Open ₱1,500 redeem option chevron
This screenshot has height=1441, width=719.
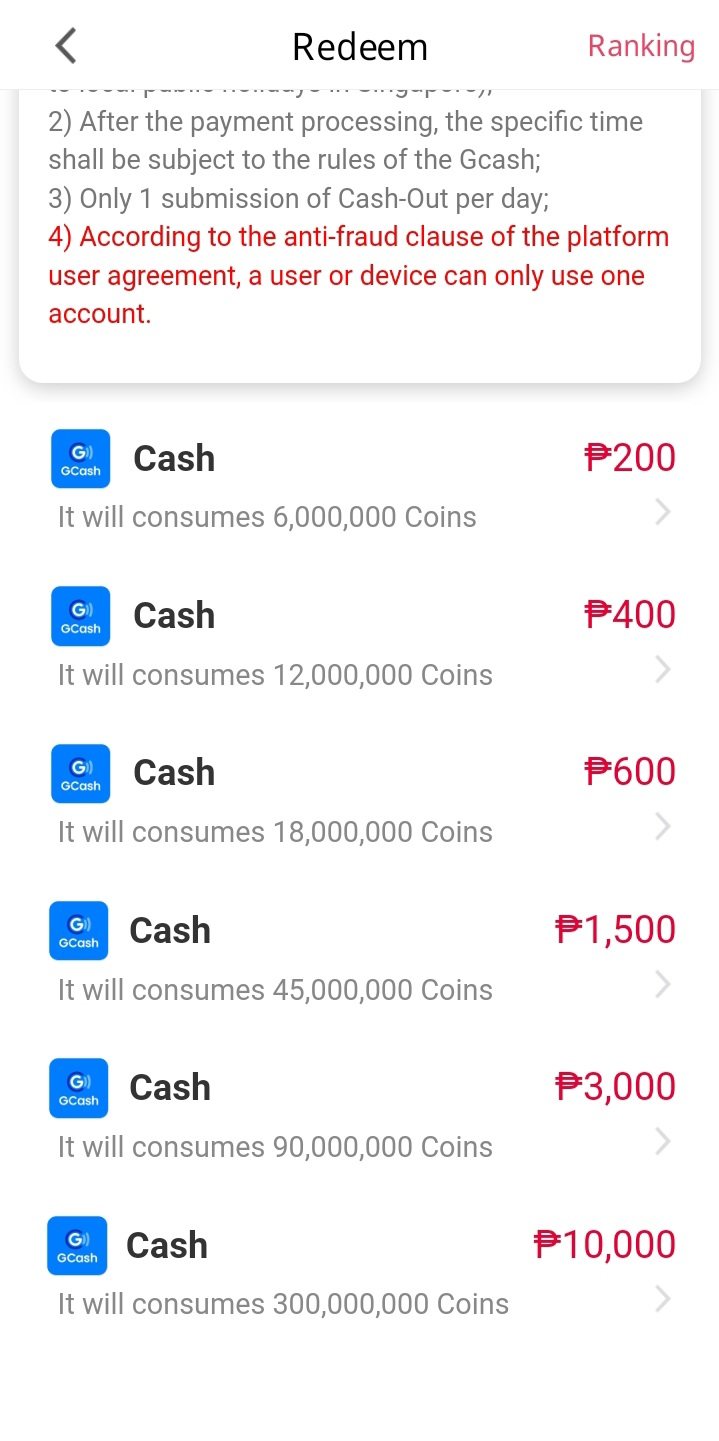pos(662,985)
